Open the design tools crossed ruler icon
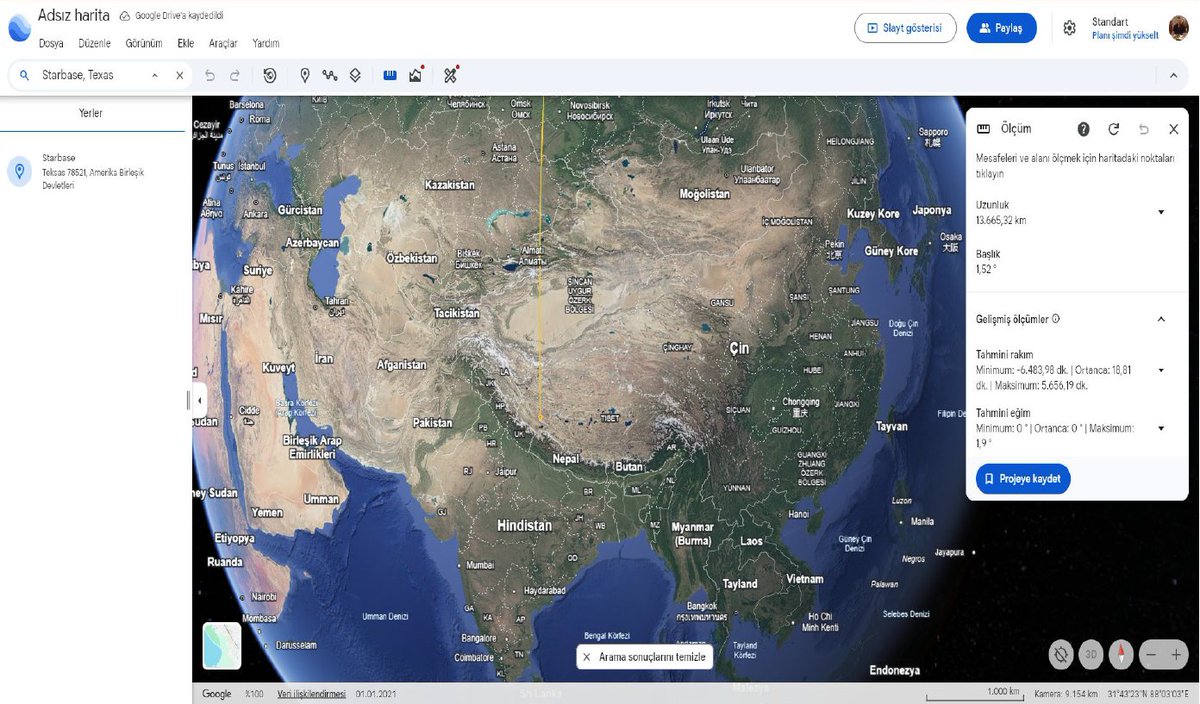 coord(451,75)
